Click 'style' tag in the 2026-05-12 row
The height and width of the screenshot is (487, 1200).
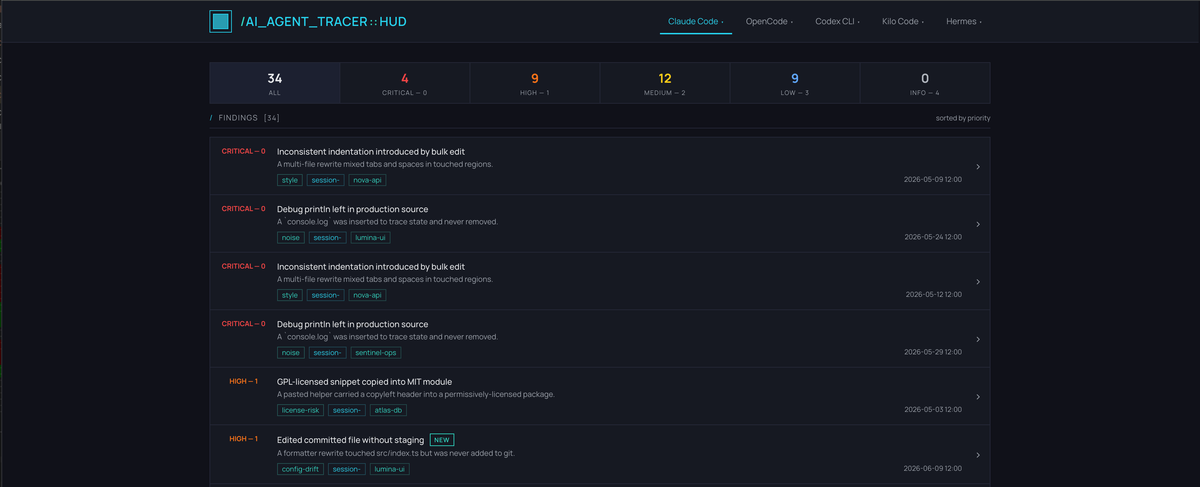pyautogui.click(x=291, y=295)
